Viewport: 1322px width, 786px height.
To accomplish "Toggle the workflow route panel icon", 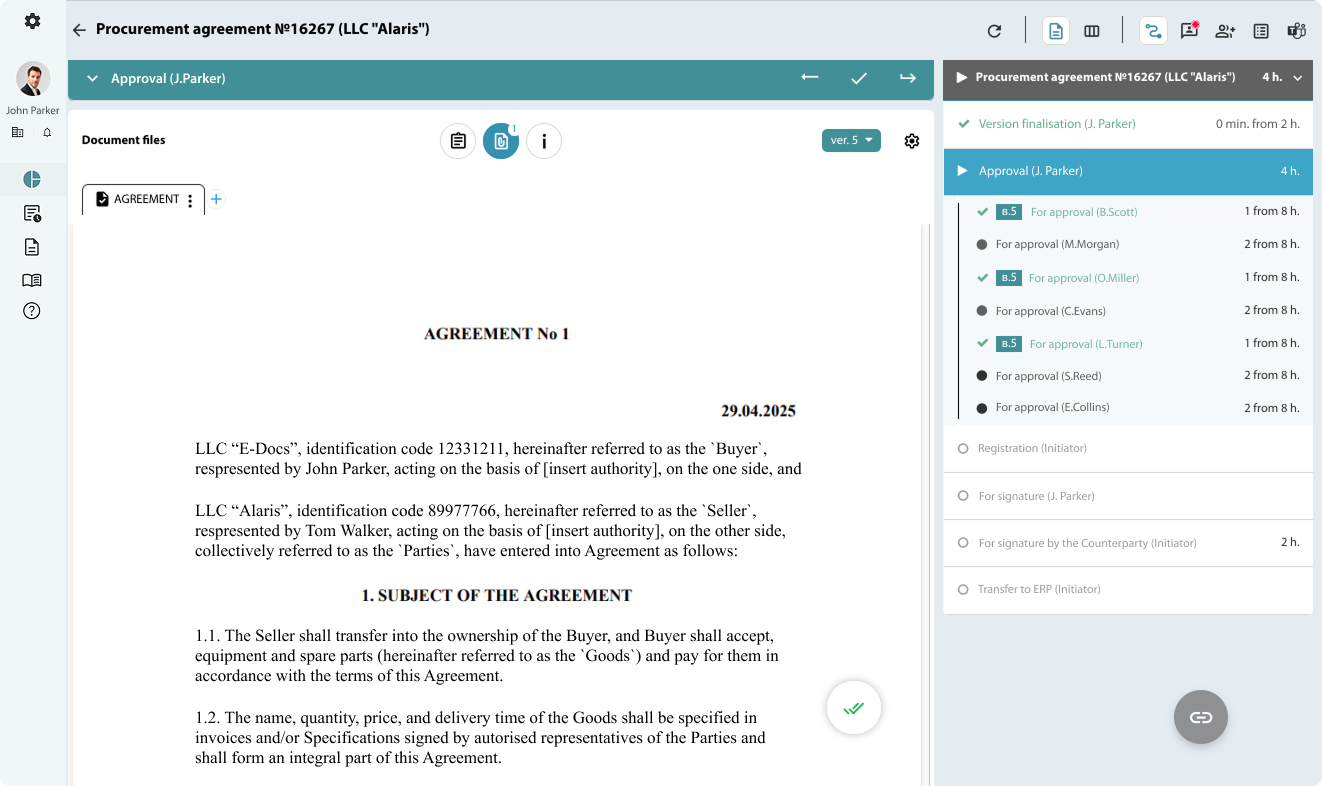I will pos(1153,31).
